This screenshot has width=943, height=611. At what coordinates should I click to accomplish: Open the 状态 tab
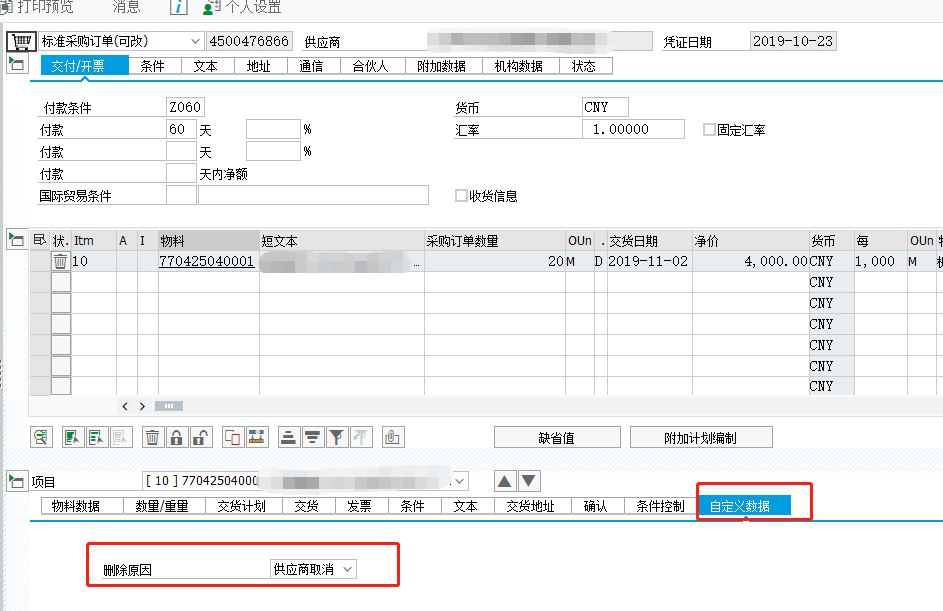[585, 65]
